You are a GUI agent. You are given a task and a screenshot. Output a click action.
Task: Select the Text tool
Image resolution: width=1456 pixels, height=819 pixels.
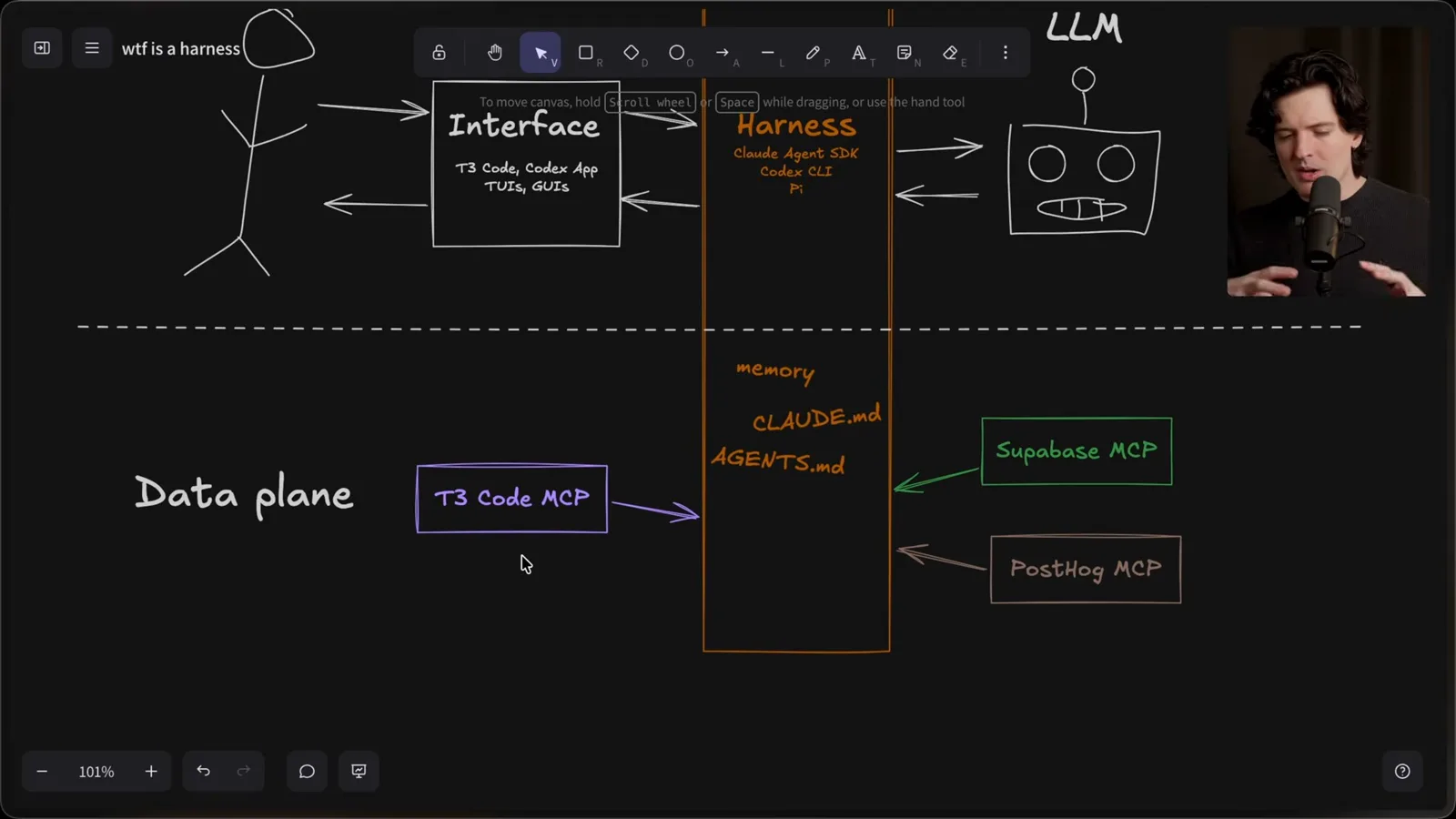859,53
